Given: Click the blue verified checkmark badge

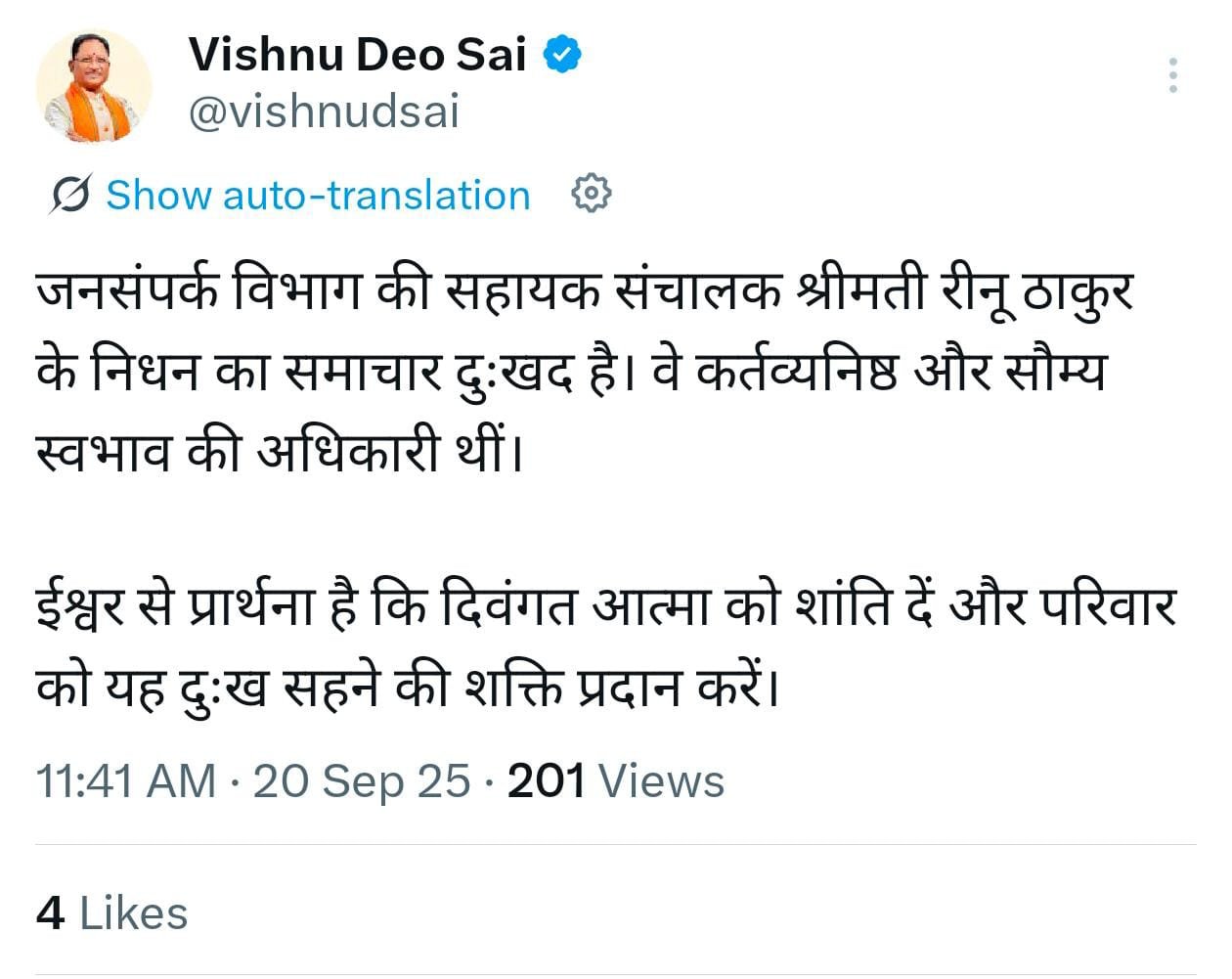Looking at the screenshot, I should pos(562,54).
